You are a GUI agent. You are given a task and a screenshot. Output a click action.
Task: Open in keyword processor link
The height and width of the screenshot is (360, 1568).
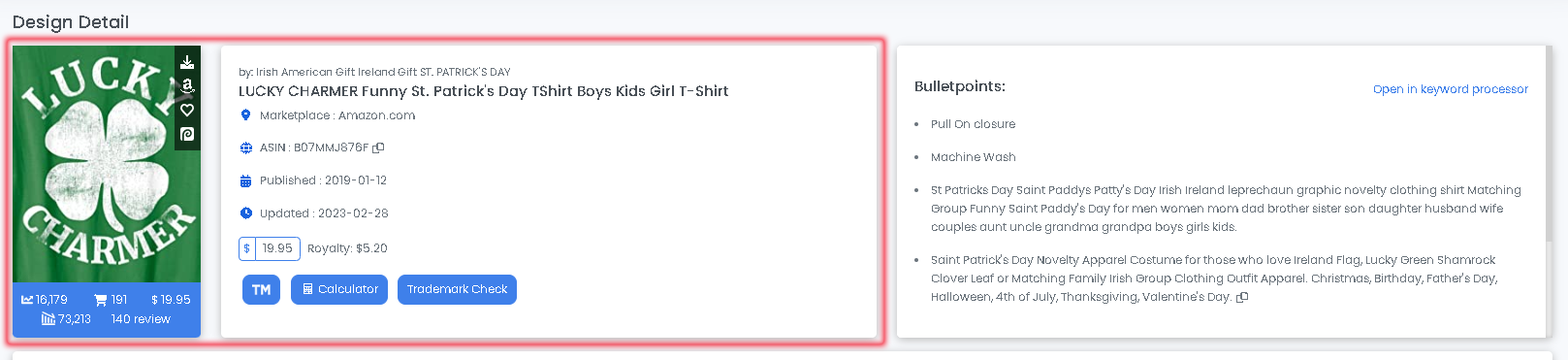tap(1450, 89)
